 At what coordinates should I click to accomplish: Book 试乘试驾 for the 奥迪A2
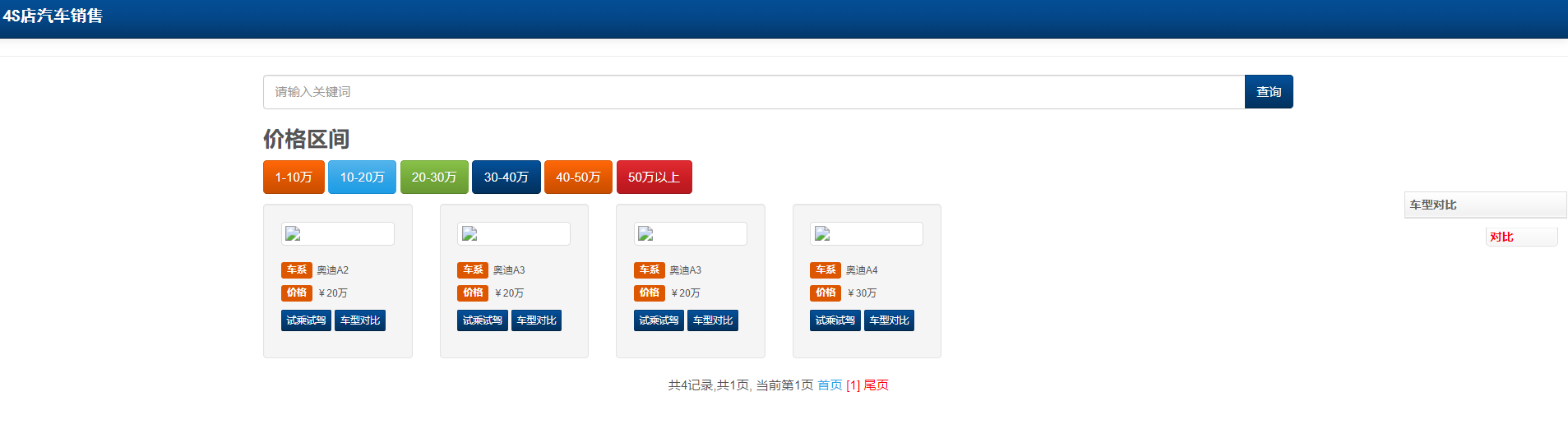(x=306, y=320)
